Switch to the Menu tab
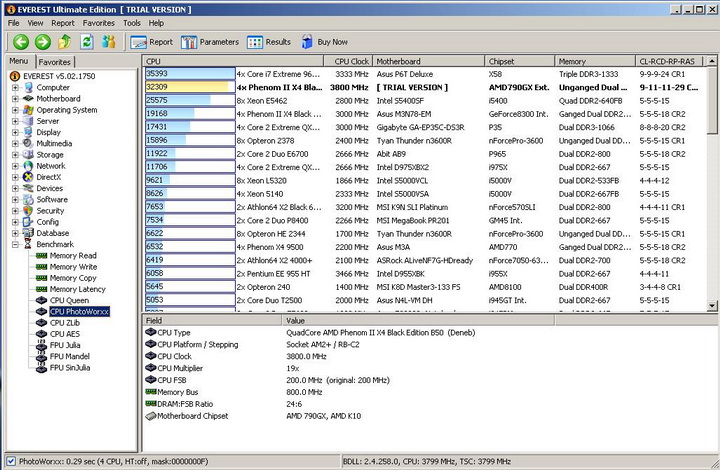The image size is (720, 470). click(x=18, y=61)
